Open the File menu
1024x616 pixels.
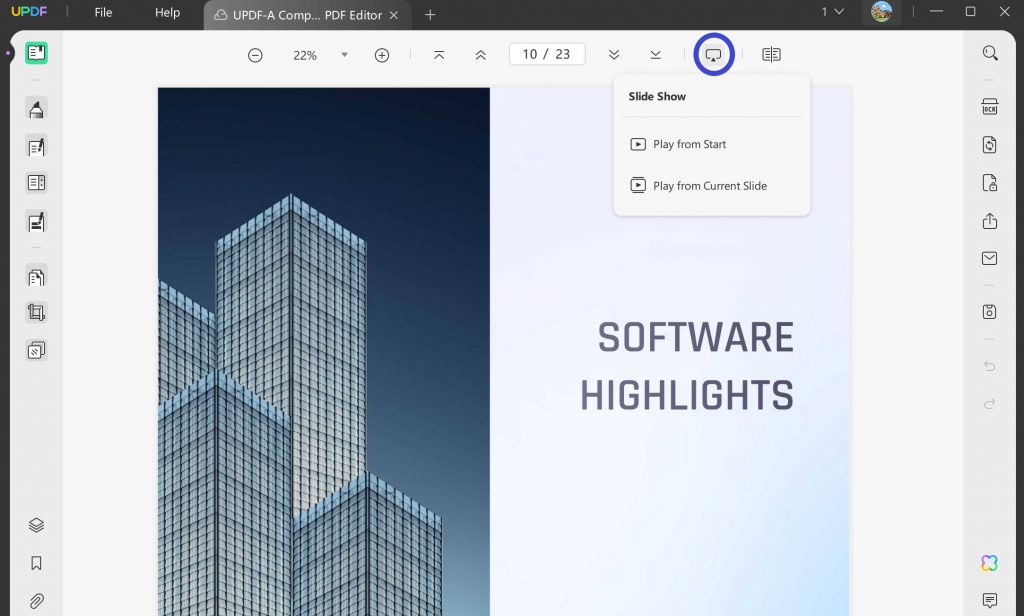(103, 13)
